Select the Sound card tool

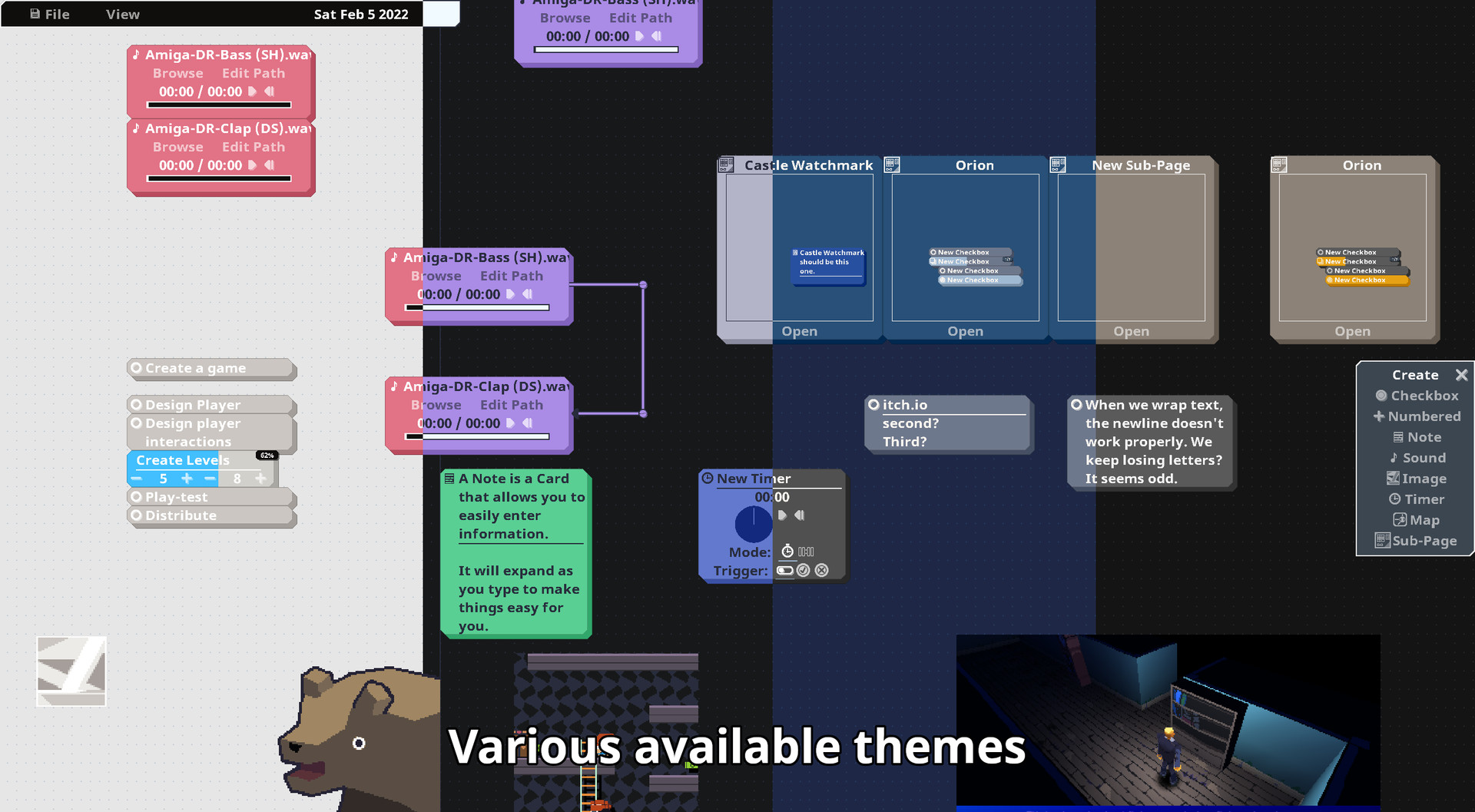coord(1418,457)
